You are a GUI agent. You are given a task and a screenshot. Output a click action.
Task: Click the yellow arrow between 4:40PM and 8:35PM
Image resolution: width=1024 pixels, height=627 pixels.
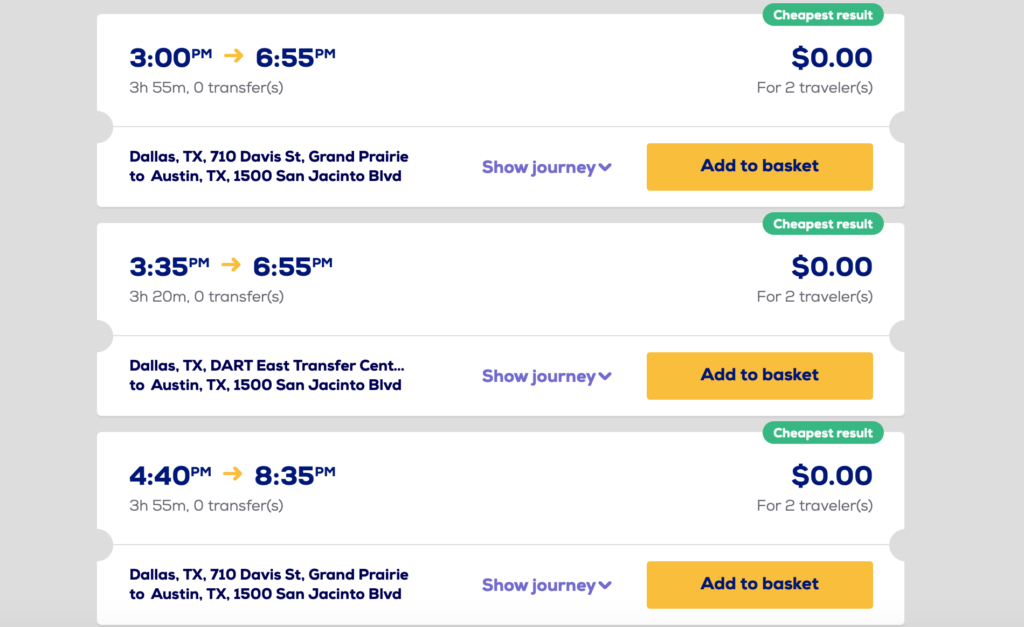[232, 474]
